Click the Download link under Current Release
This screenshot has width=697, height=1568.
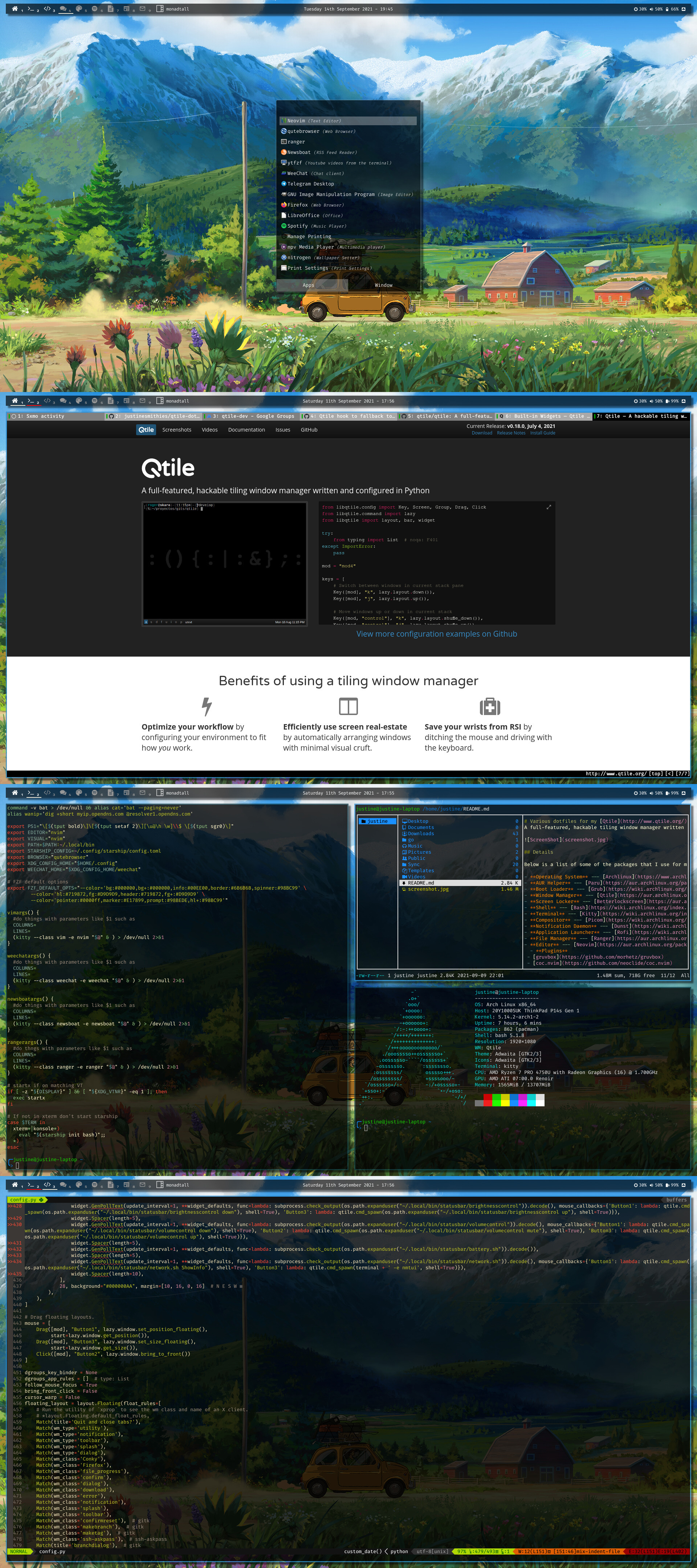(x=481, y=433)
